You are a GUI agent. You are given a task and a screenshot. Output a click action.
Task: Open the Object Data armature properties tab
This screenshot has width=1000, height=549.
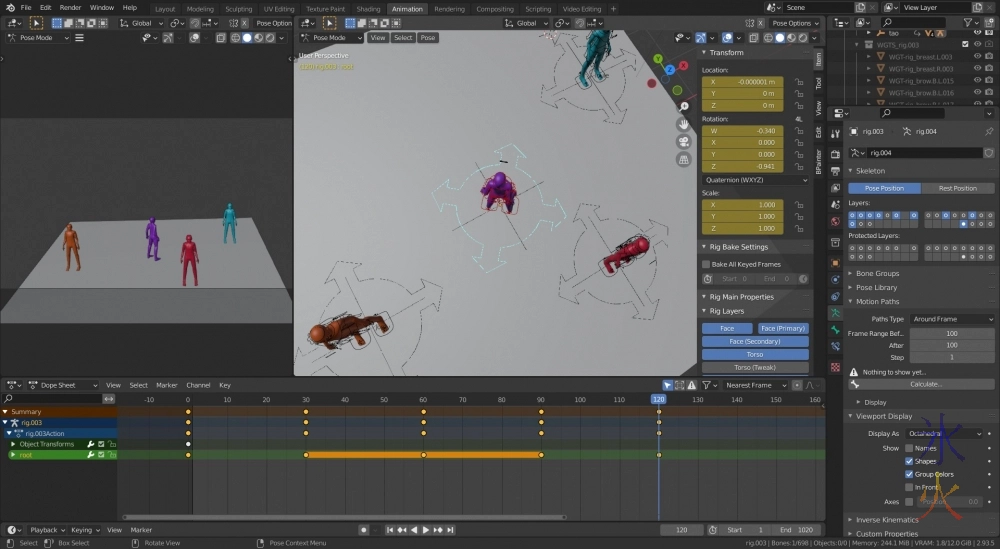pyautogui.click(x=835, y=313)
